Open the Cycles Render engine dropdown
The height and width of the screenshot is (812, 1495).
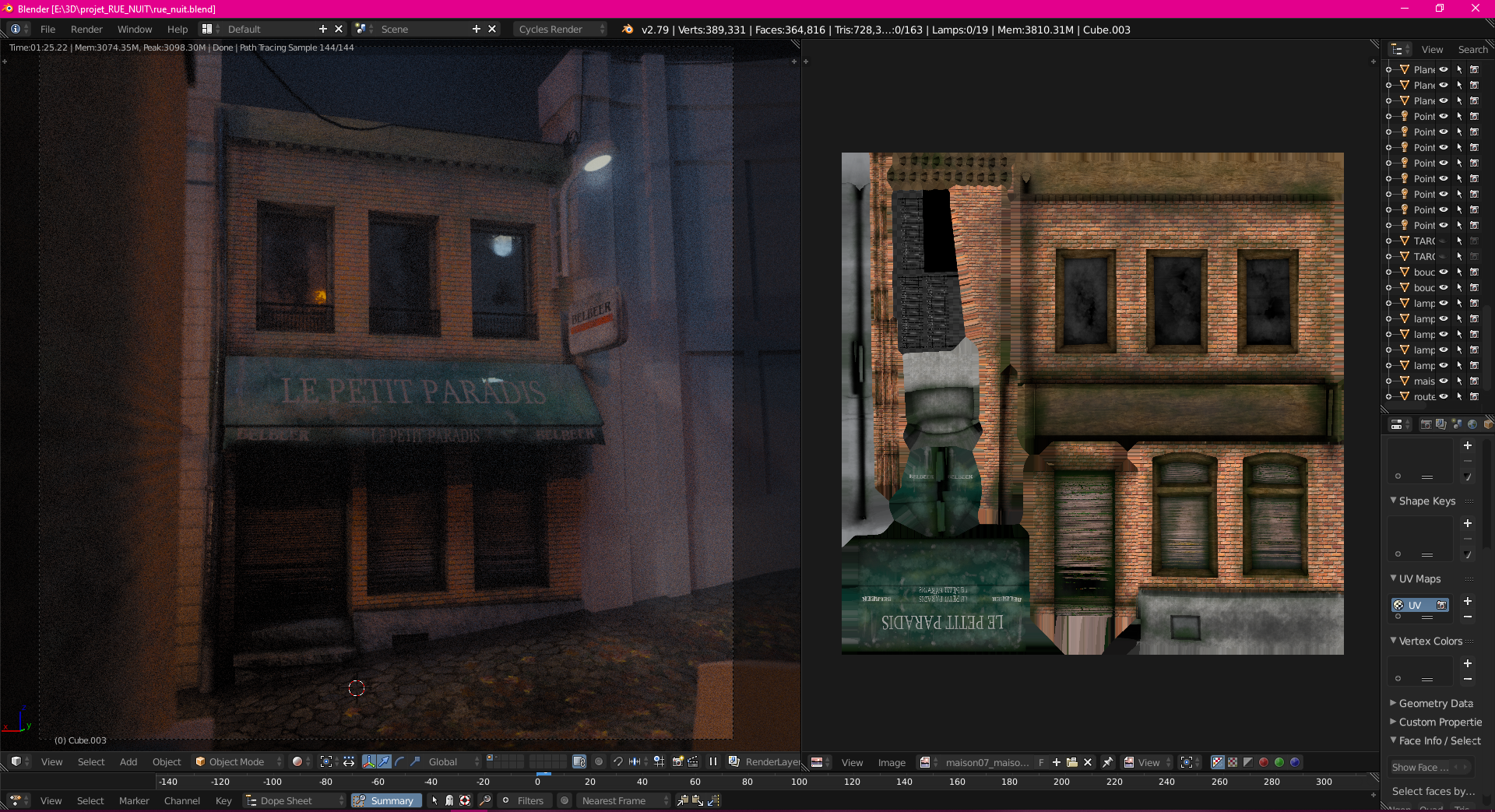tap(559, 30)
